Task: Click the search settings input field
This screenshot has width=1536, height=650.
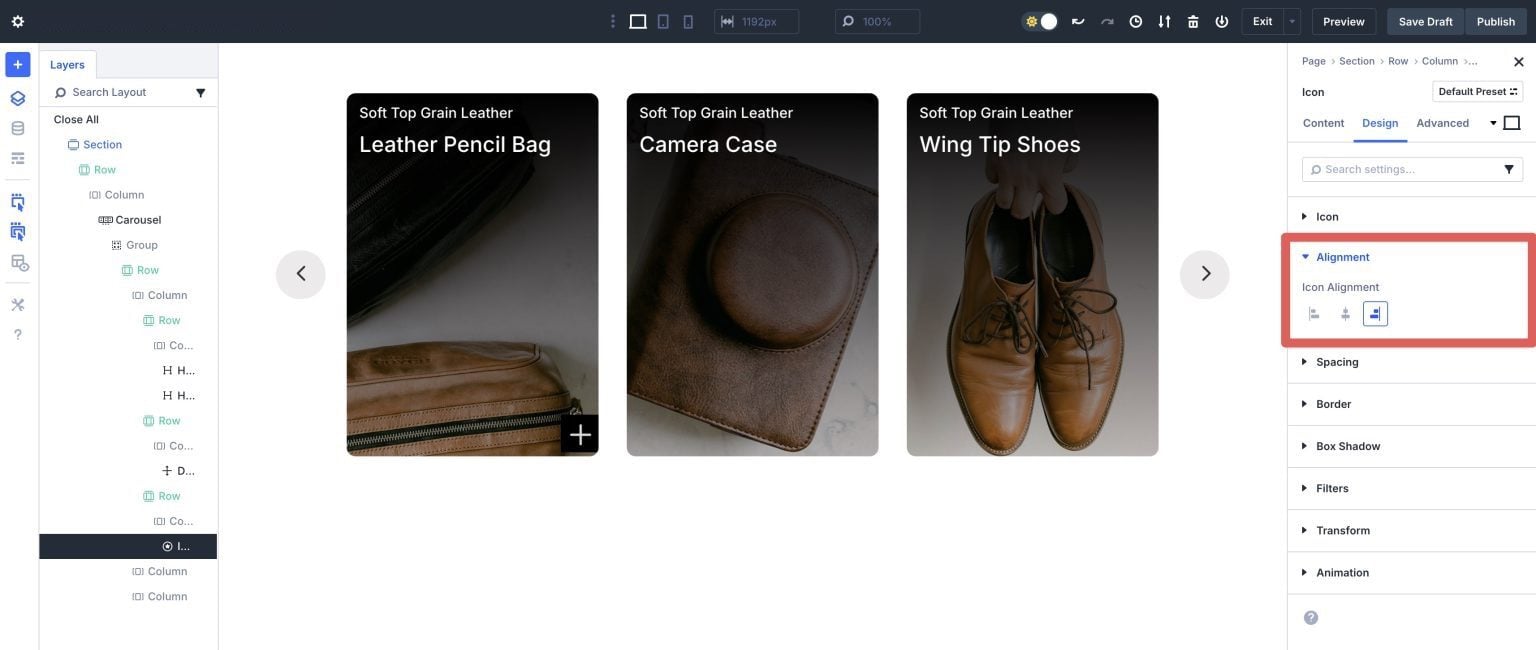Action: [1400, 167]
